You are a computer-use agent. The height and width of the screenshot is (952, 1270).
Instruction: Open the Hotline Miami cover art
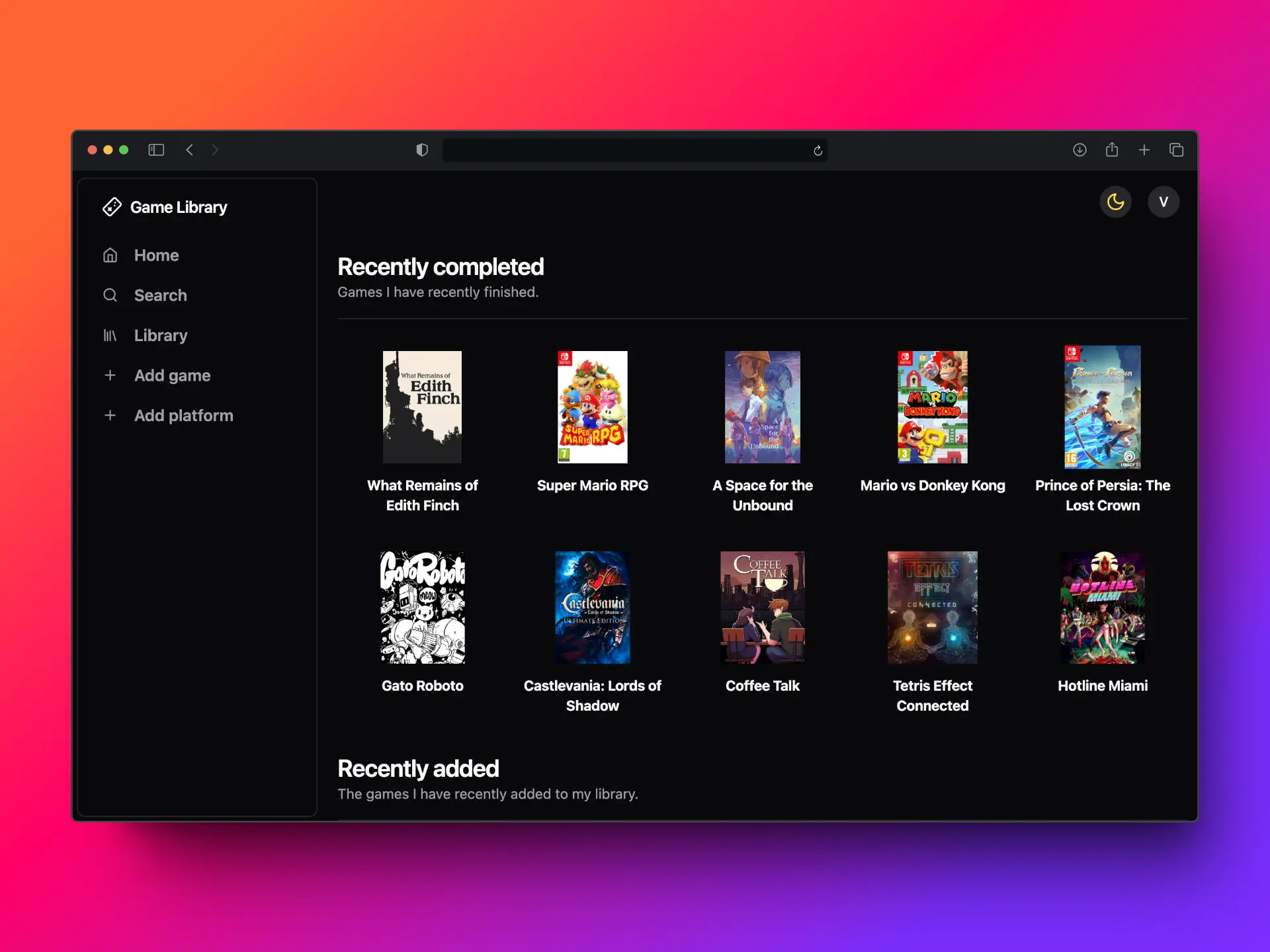pyautogui.click(x=1103, y=607)
